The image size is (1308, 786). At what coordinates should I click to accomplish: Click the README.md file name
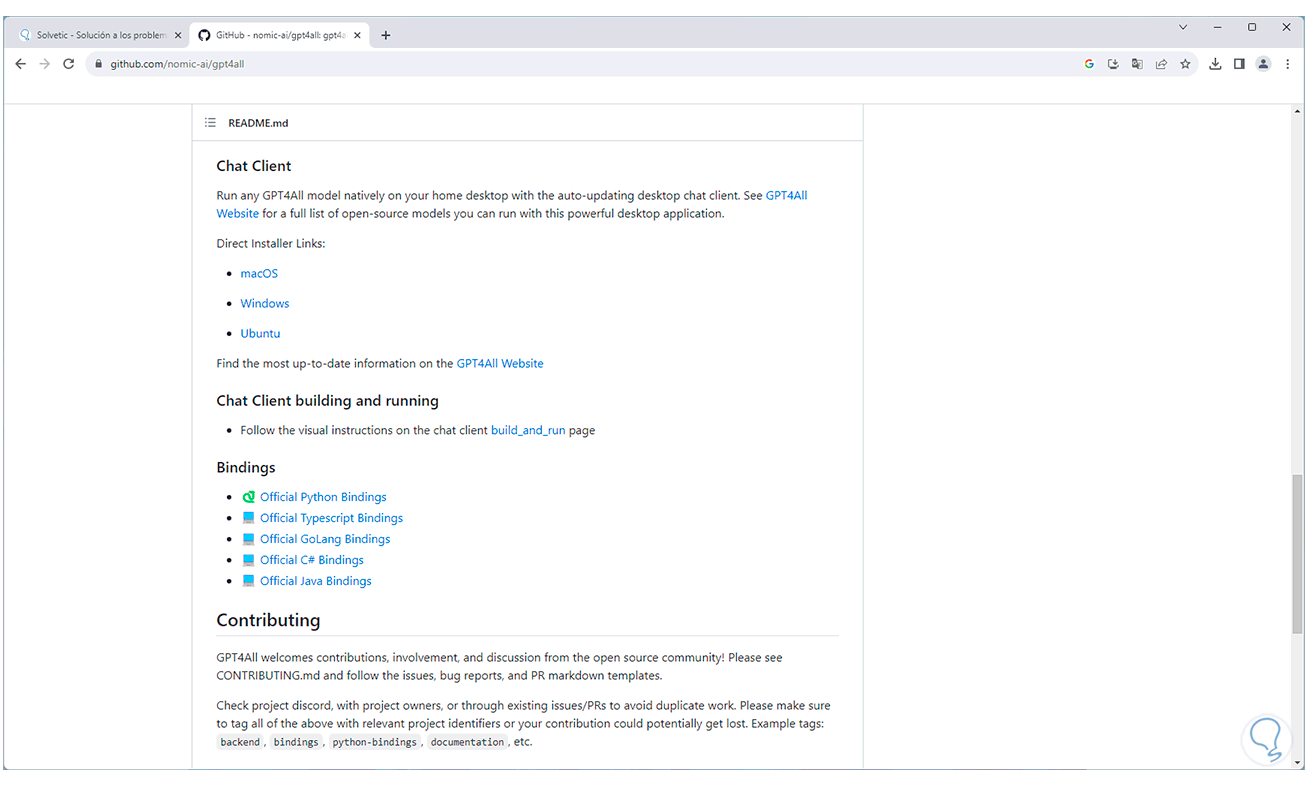pyautogui.click(x=258, y=123)
